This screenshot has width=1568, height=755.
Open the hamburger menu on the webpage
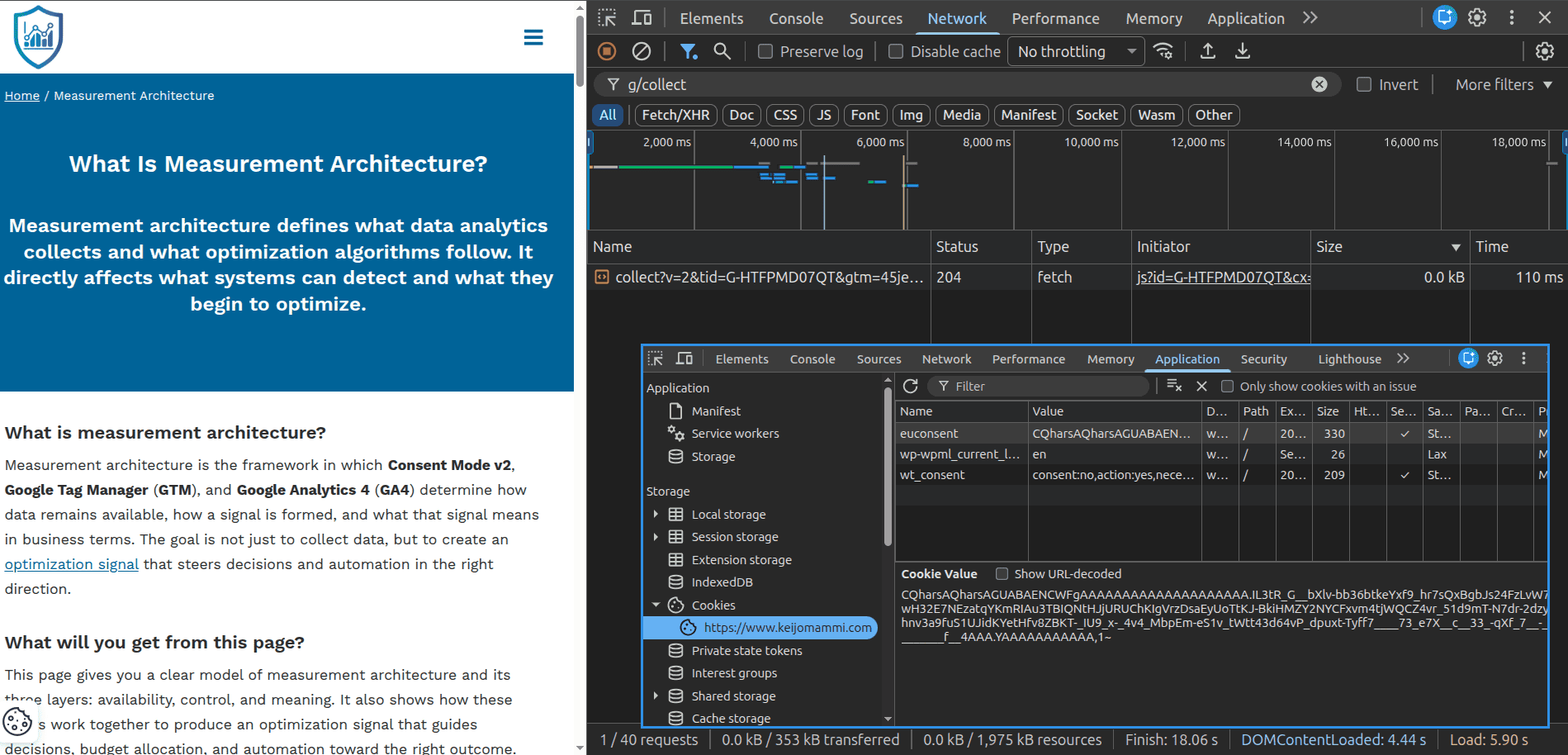[x=533, y=37]
